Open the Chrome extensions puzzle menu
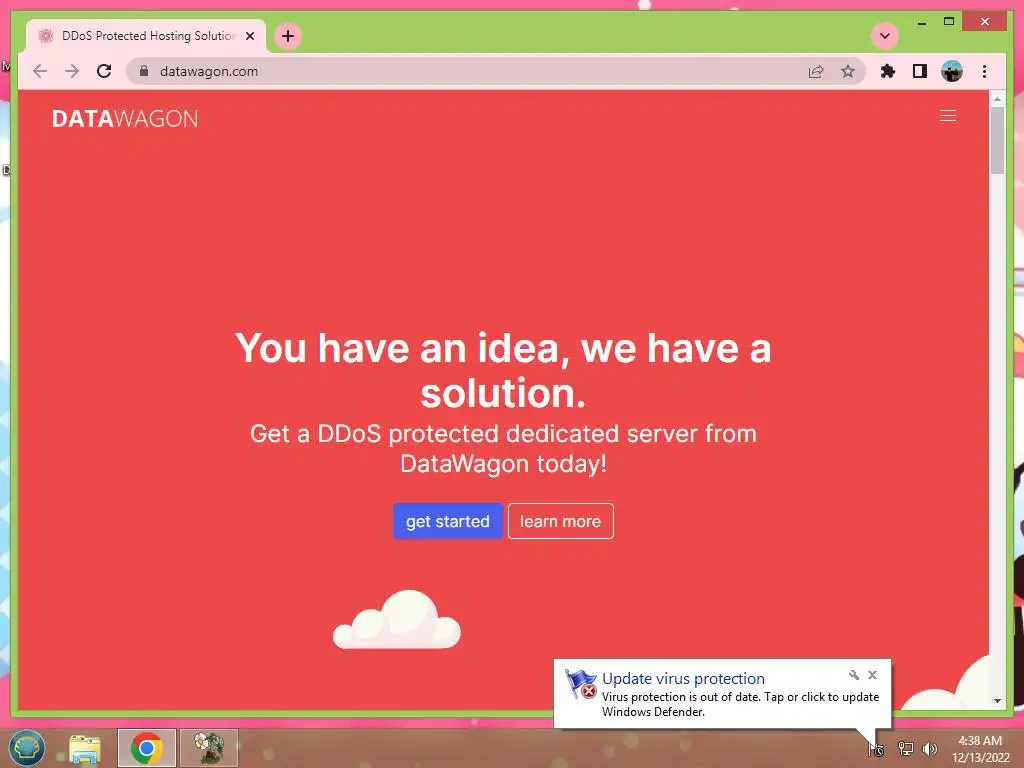1024x768 pixels. click(888, 71)
